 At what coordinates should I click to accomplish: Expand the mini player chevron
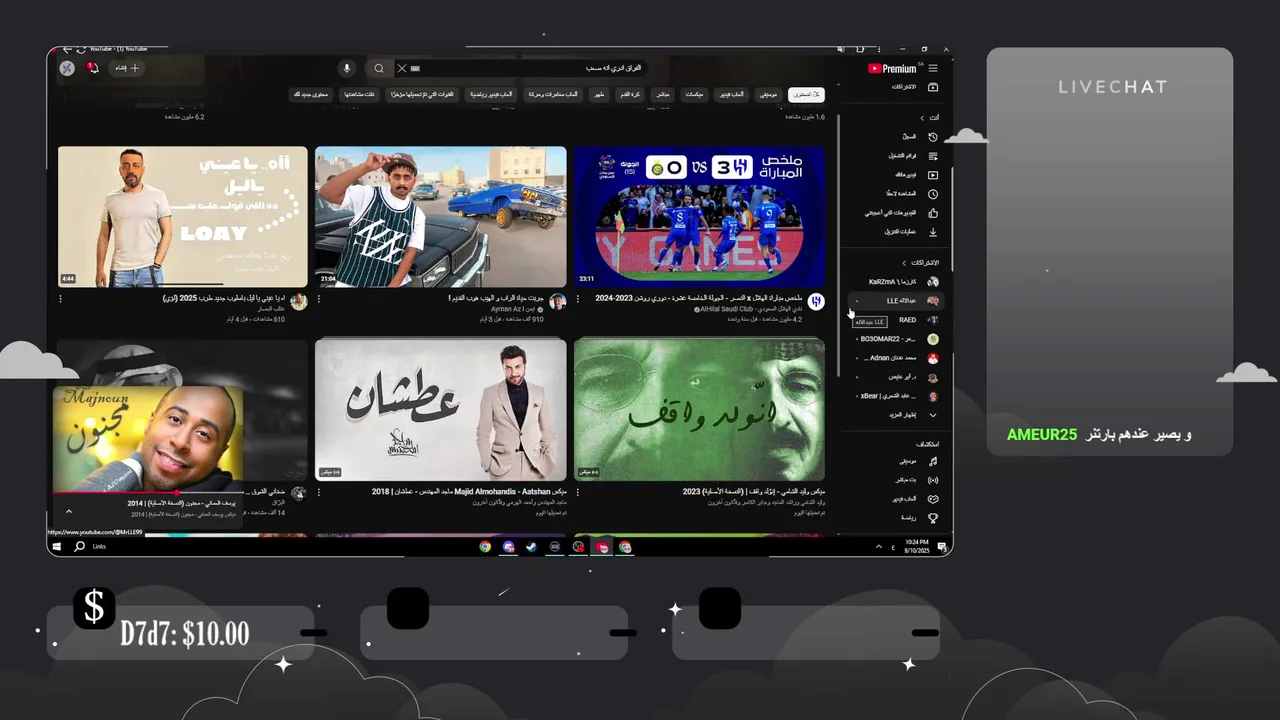69,511
